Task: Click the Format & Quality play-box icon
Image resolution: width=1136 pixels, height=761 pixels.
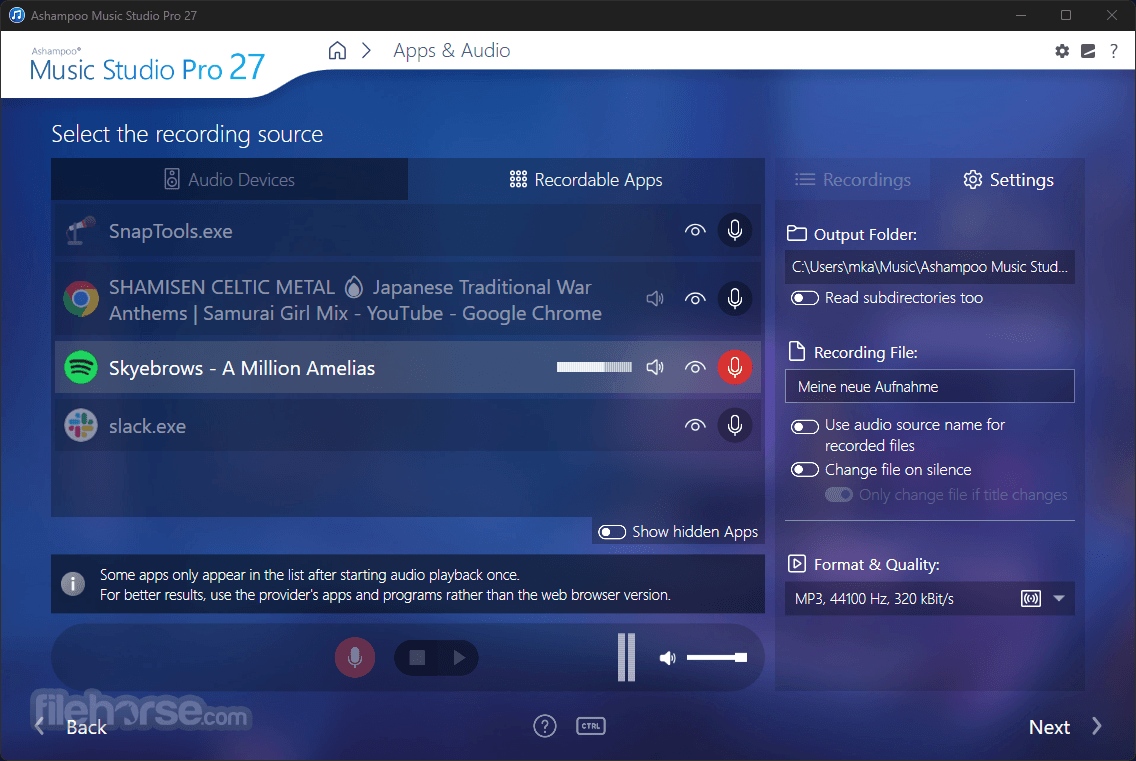Action: pyautogui.click(x=797, y=564)
